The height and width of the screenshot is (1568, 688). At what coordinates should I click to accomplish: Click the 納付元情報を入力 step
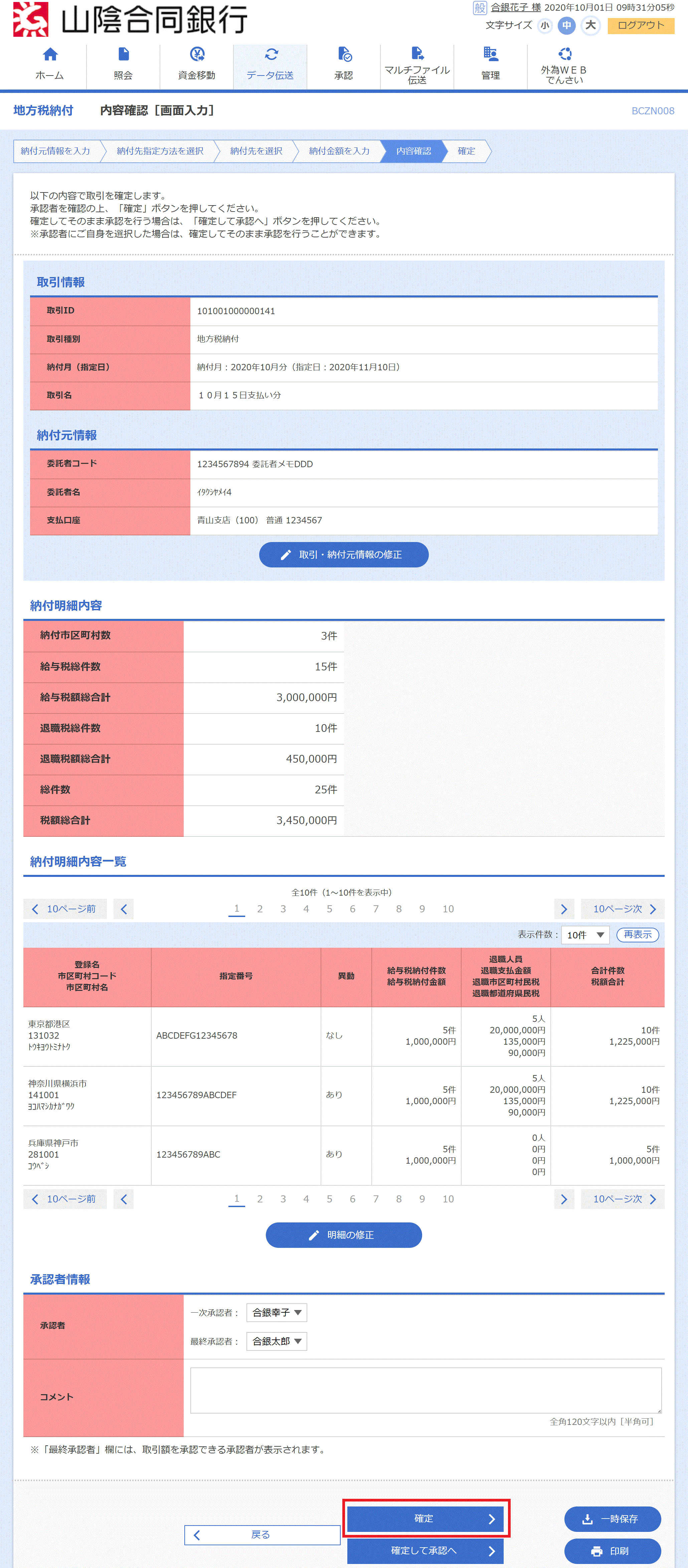point(55,151)
